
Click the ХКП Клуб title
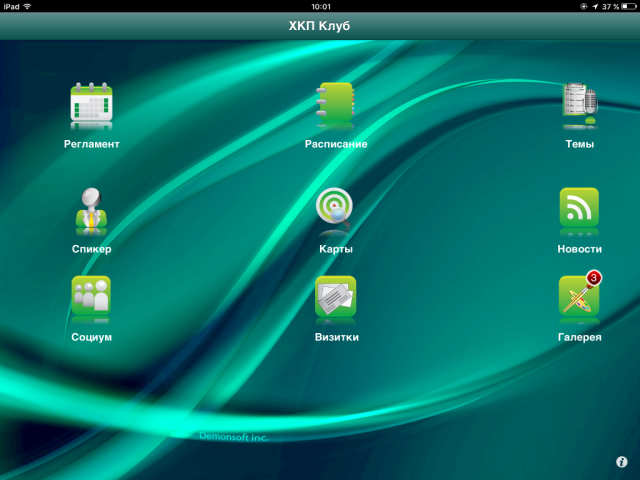point(320,26)
